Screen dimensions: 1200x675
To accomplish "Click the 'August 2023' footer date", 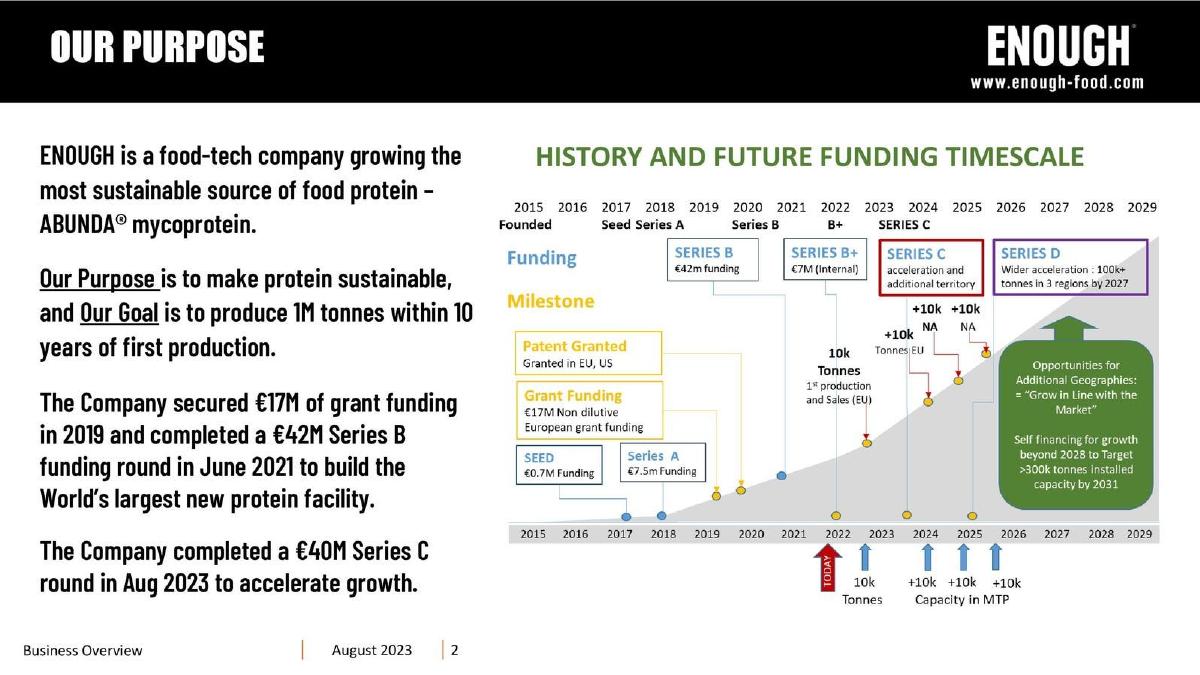I will (x=372, y=650).
